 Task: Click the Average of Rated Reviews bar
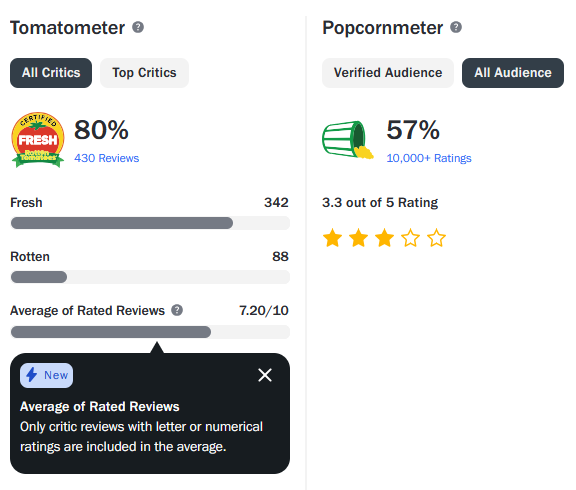tap(150, 332)
